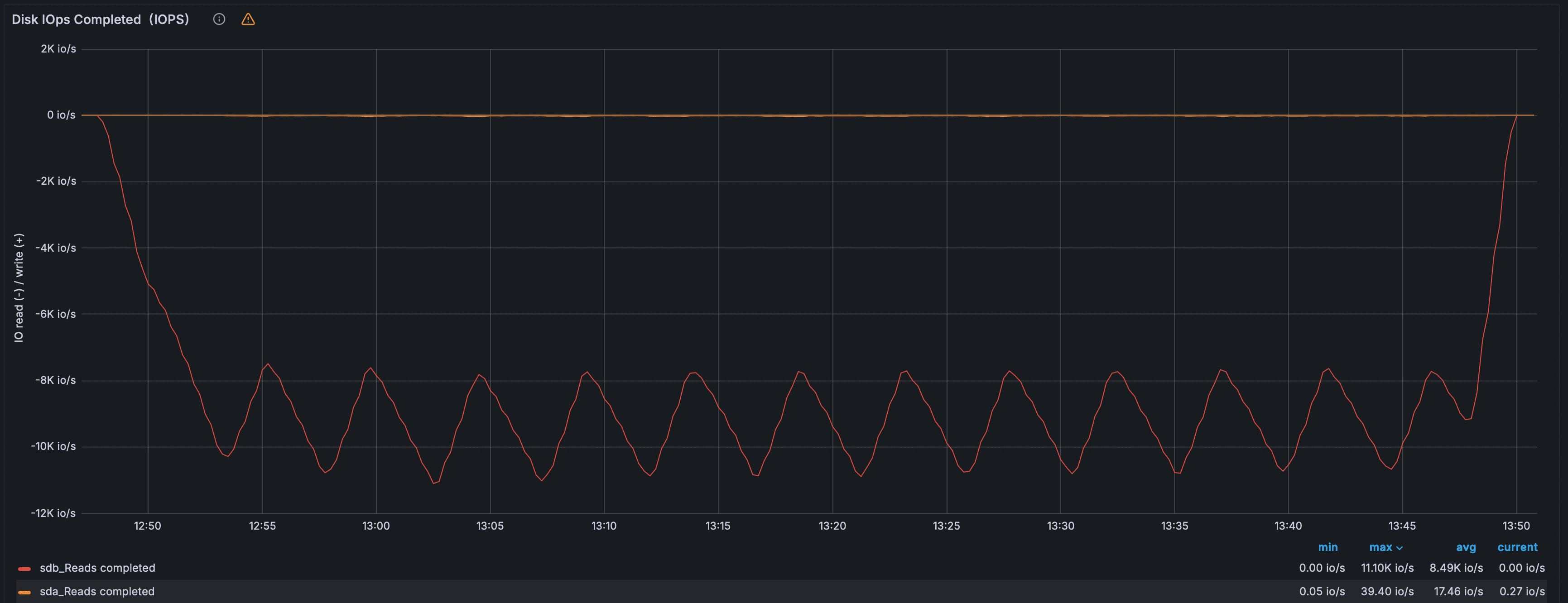
Task: Click the 12:50 time axis label
Action: pyautogui.click(x=147, y=526)
